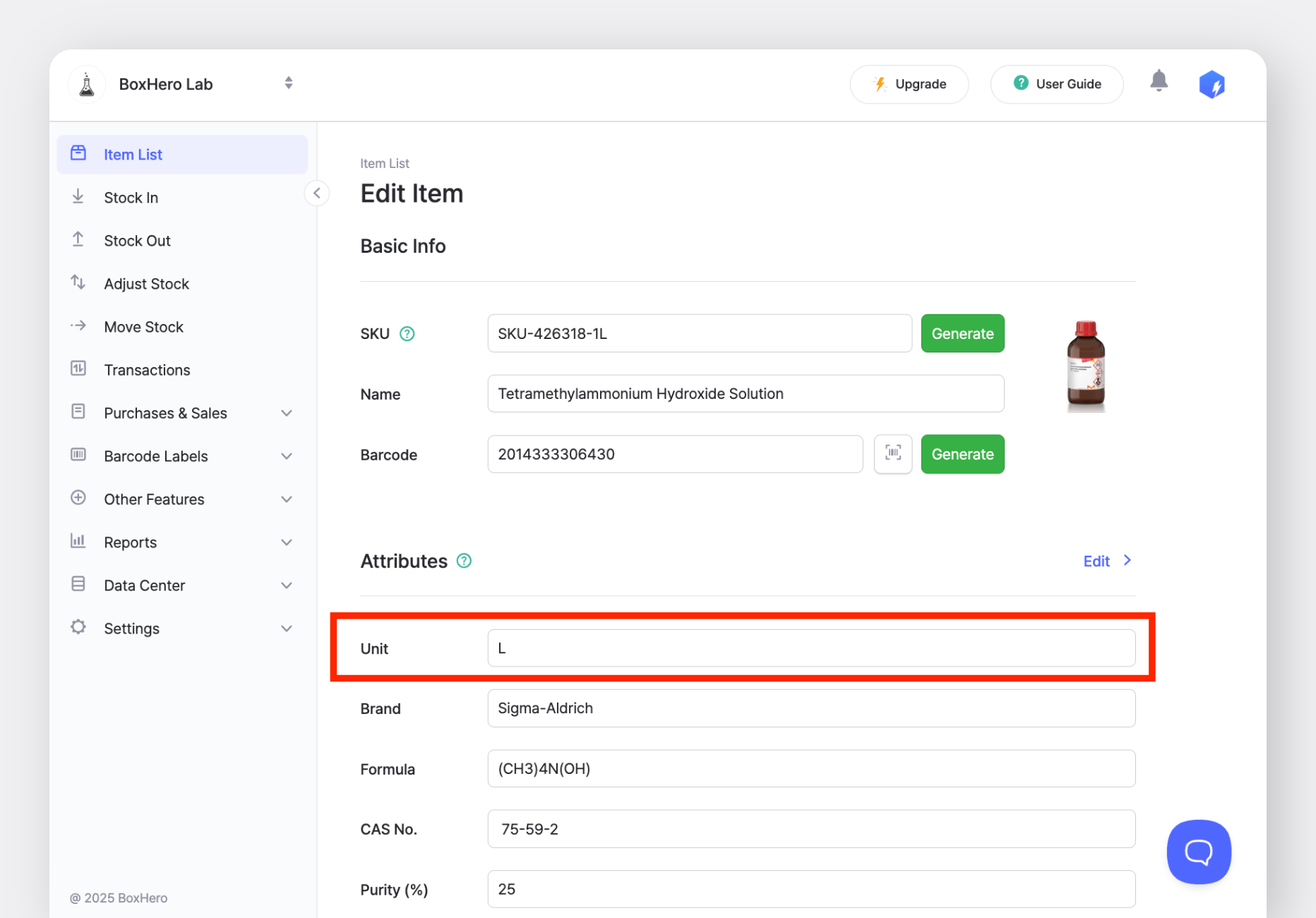Open the User Guide
This screenshot has height=918, width=1316.
(1057, 83)
